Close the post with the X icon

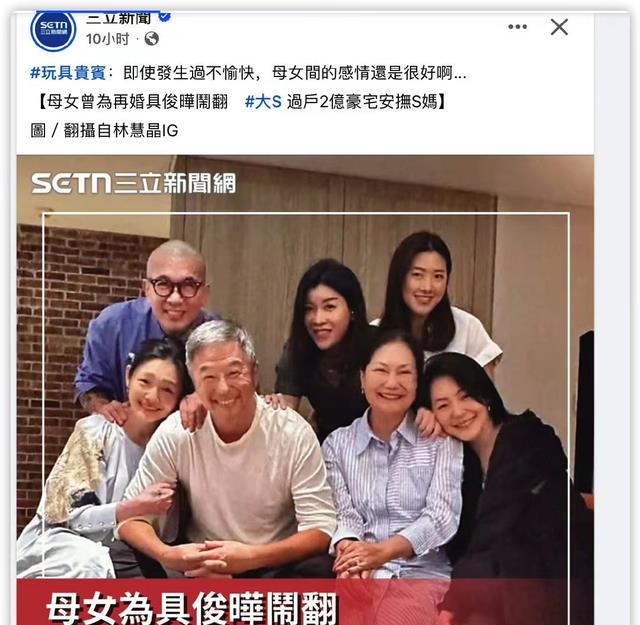click(559, 27)
